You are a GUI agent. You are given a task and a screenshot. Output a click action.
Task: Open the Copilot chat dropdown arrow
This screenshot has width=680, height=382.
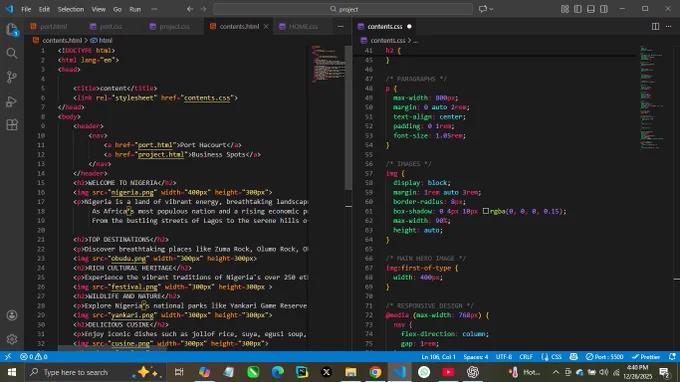(491, 9)
